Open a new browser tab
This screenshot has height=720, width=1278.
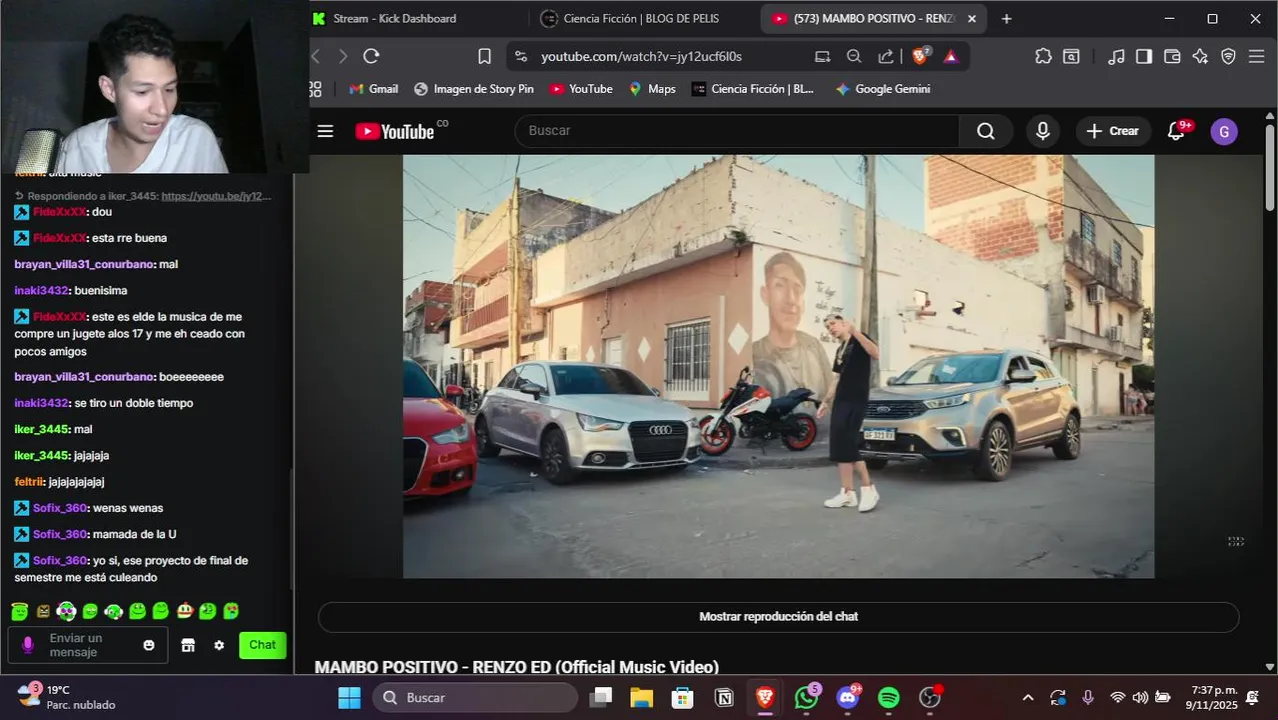coord(1006,18)
